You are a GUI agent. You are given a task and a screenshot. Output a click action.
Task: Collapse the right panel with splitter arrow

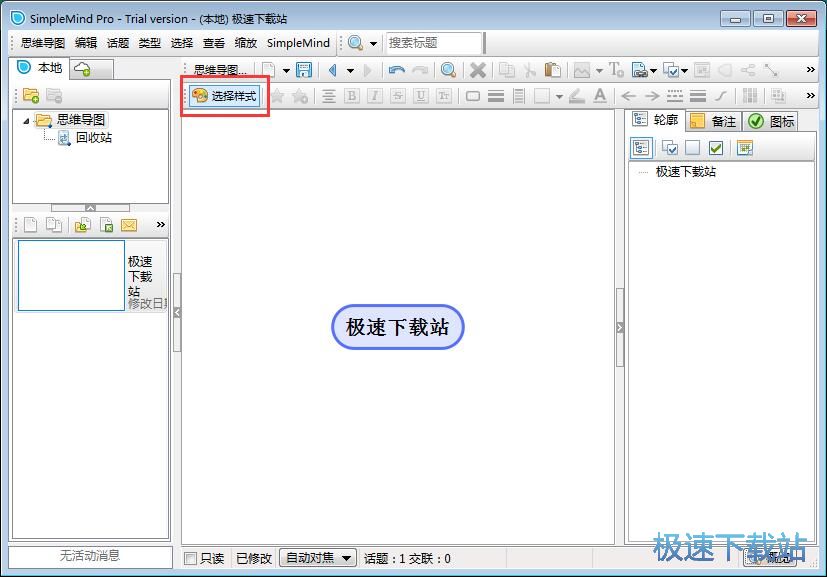point(620,328)
